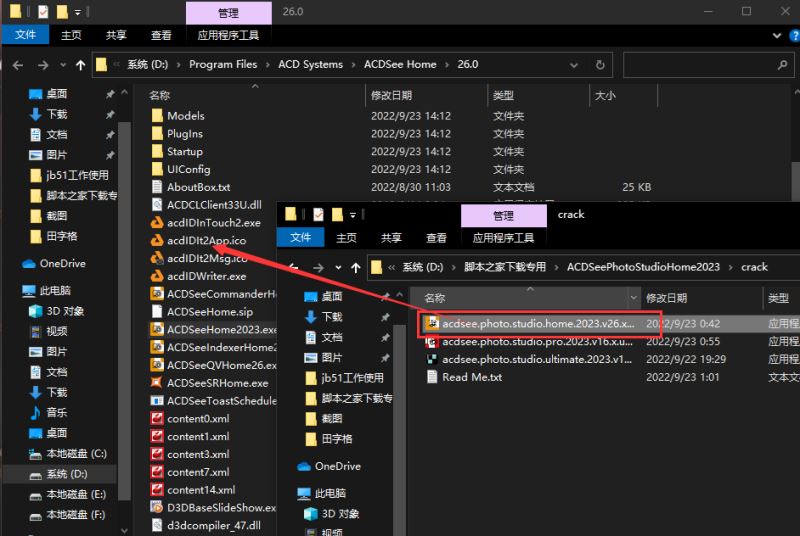Open help in the 26.0 window
The image size is (800, 536).
[x=795, y=36]
